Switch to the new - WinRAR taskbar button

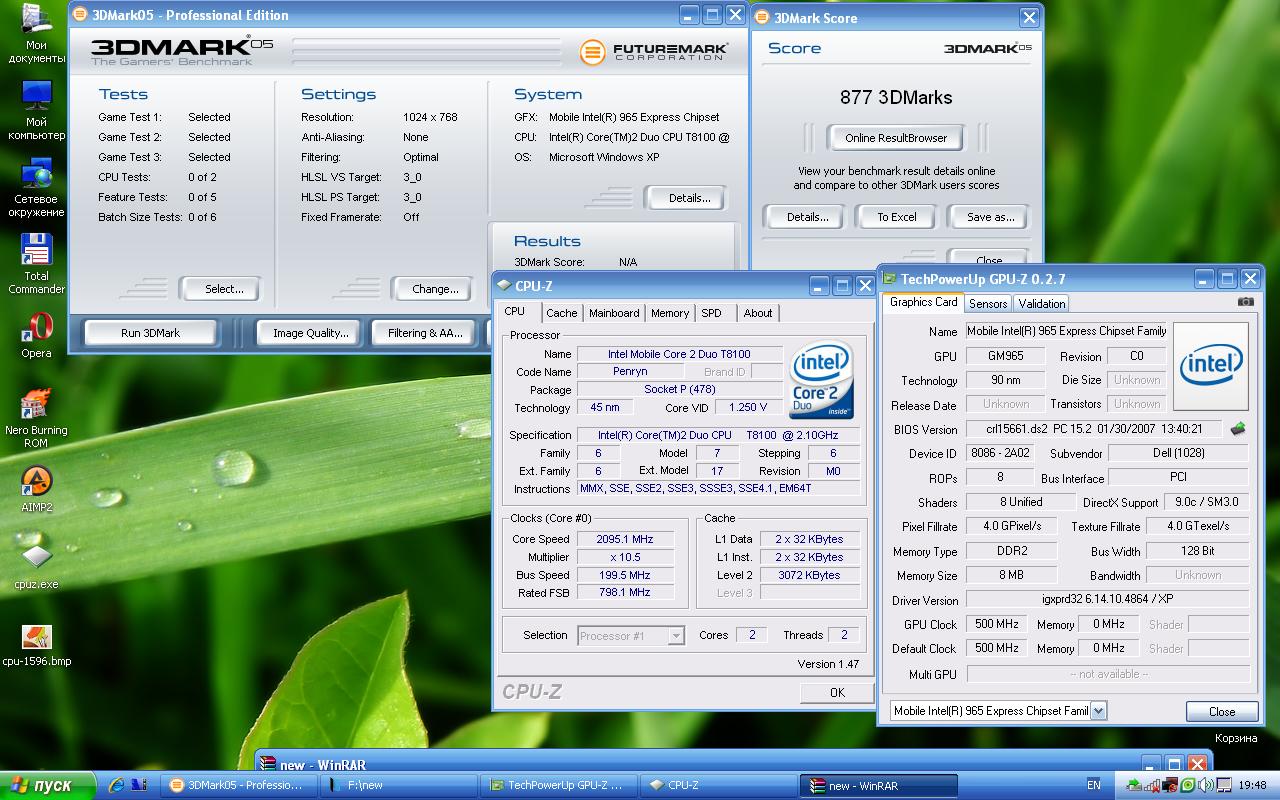(x=878, y=785)
